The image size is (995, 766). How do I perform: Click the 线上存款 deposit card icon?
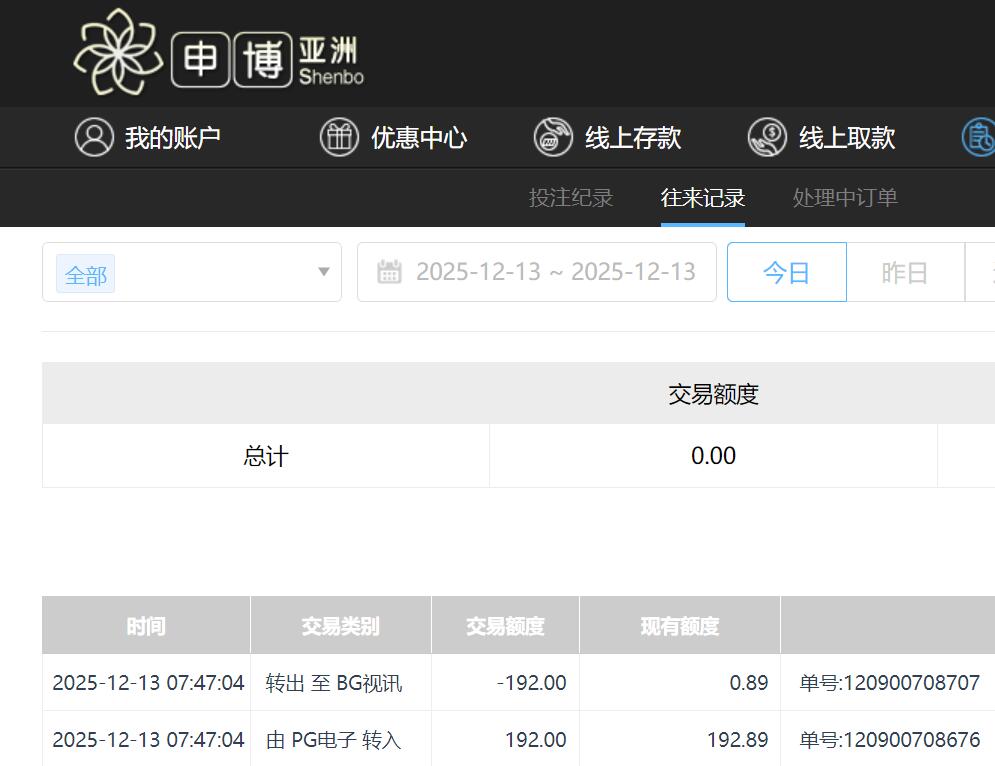click(552, 137)
